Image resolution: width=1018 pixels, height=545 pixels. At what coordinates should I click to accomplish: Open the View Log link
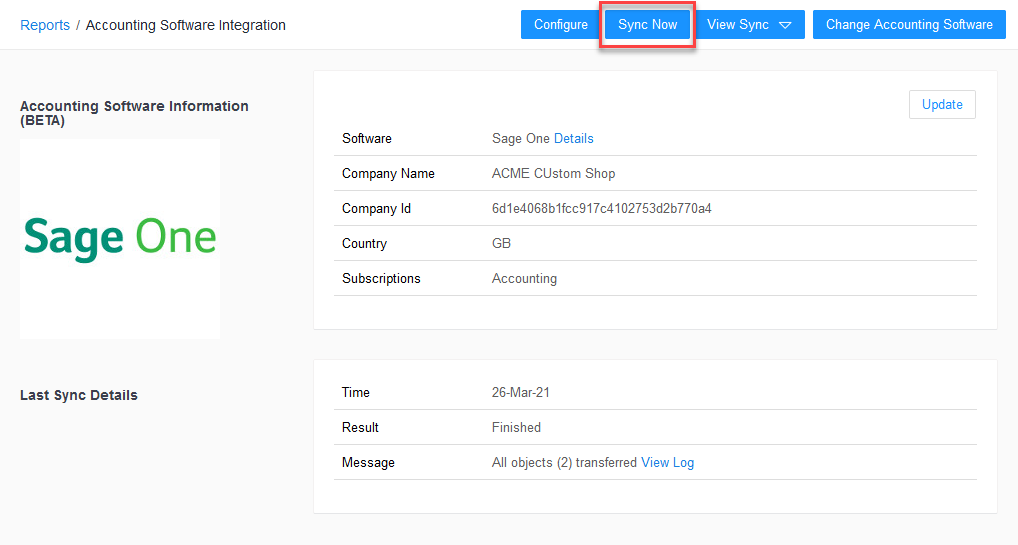pyautogui.click(x=667, y=463)
